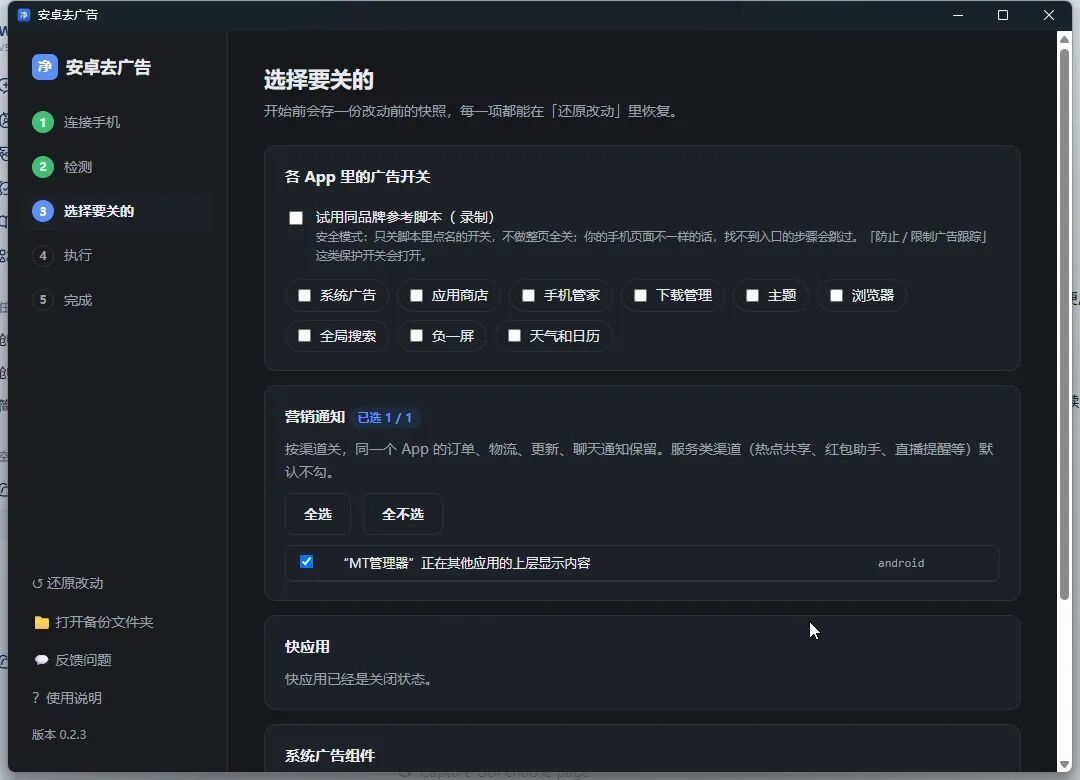Click the 版本 0.2.3 version text
Screen dimensions: 1080x780
point(59,735)
